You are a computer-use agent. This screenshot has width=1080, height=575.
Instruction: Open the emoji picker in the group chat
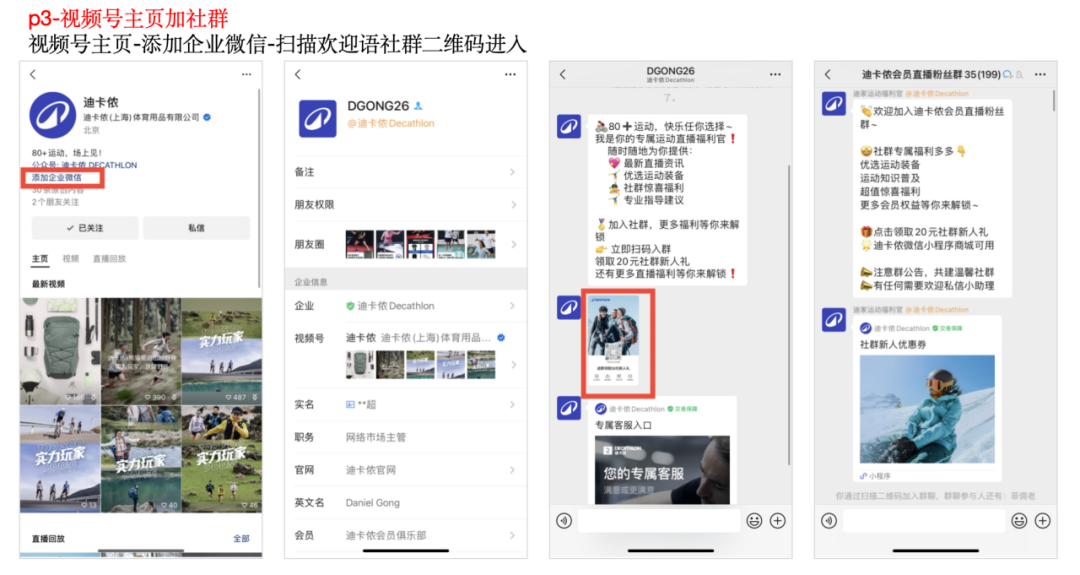coord(1019,521)
